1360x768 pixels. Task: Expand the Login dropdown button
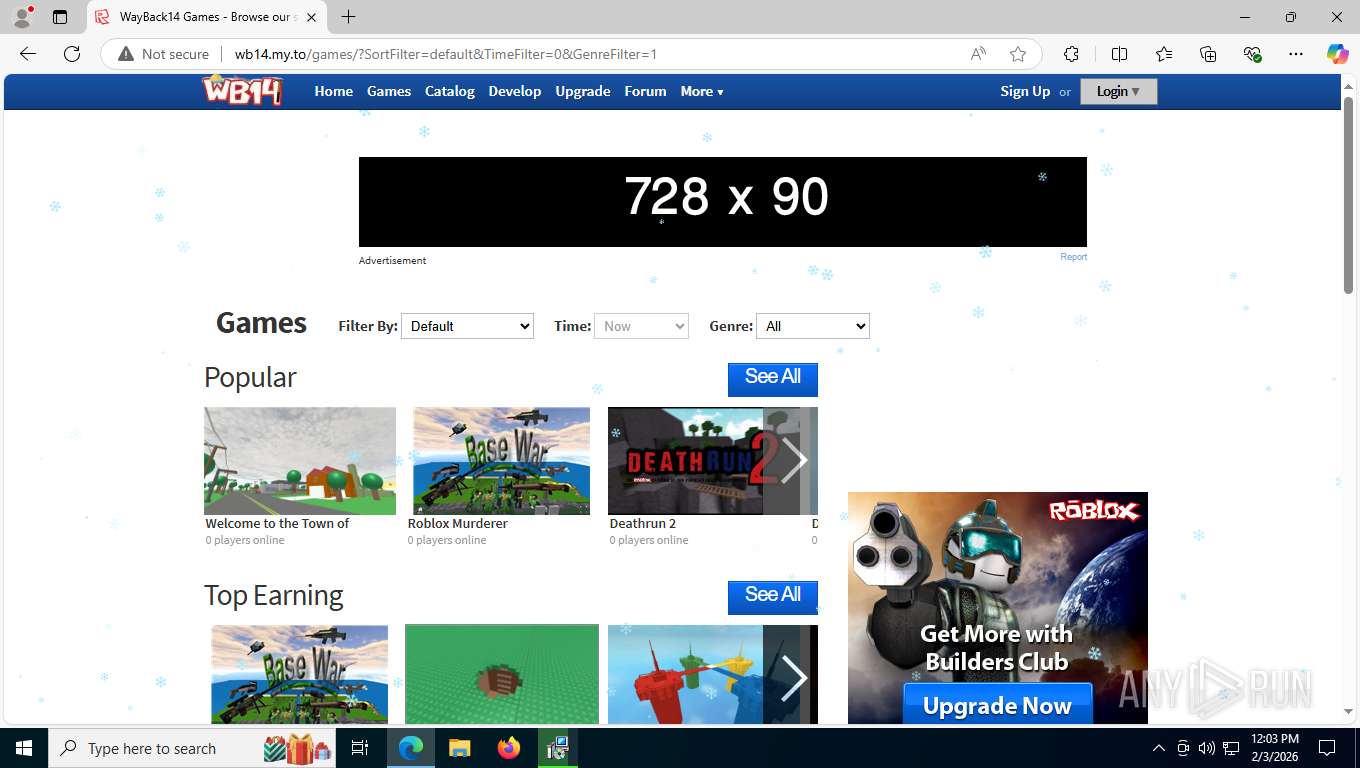(x=1118, y=91)
